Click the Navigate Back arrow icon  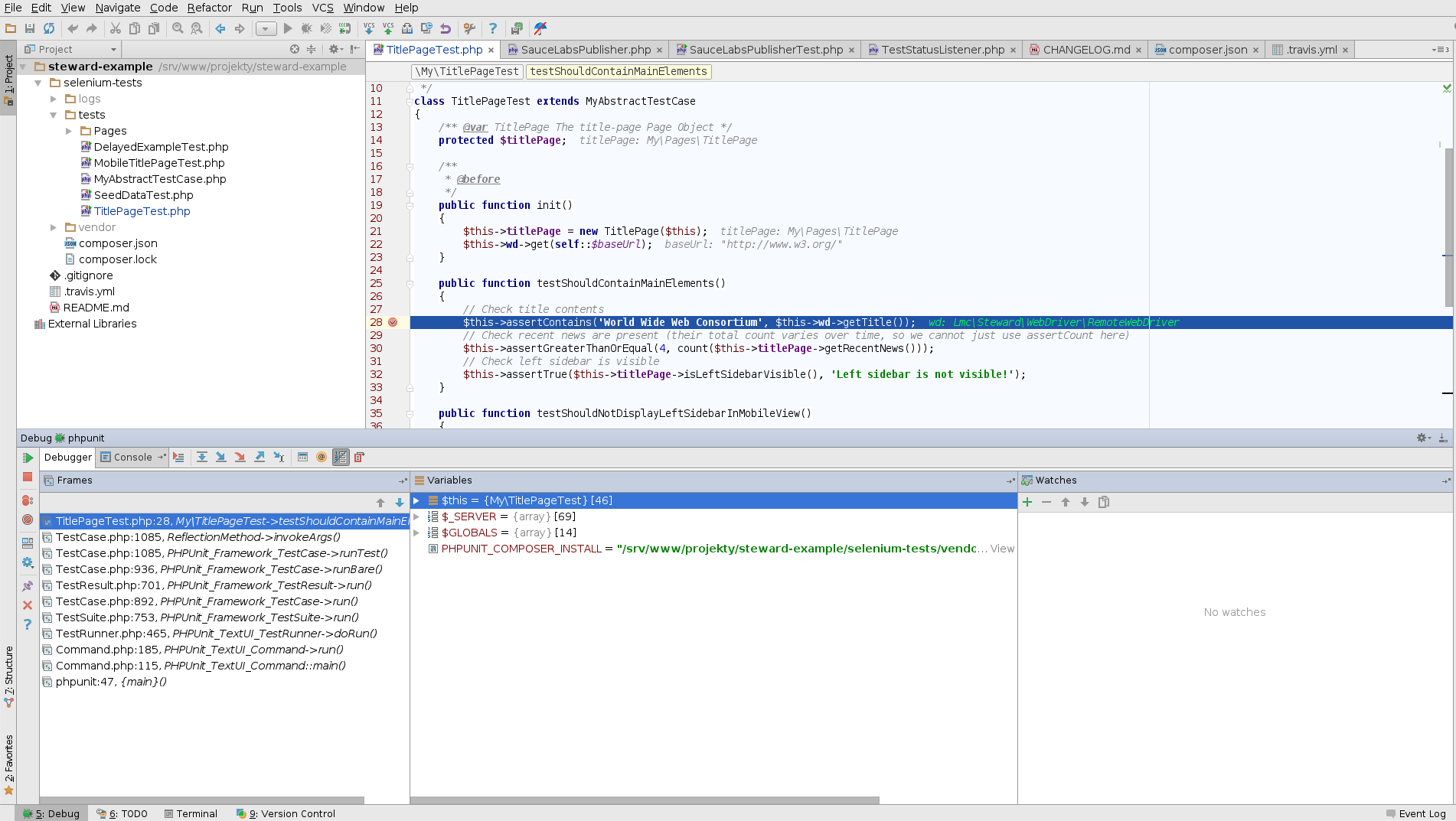220,28
